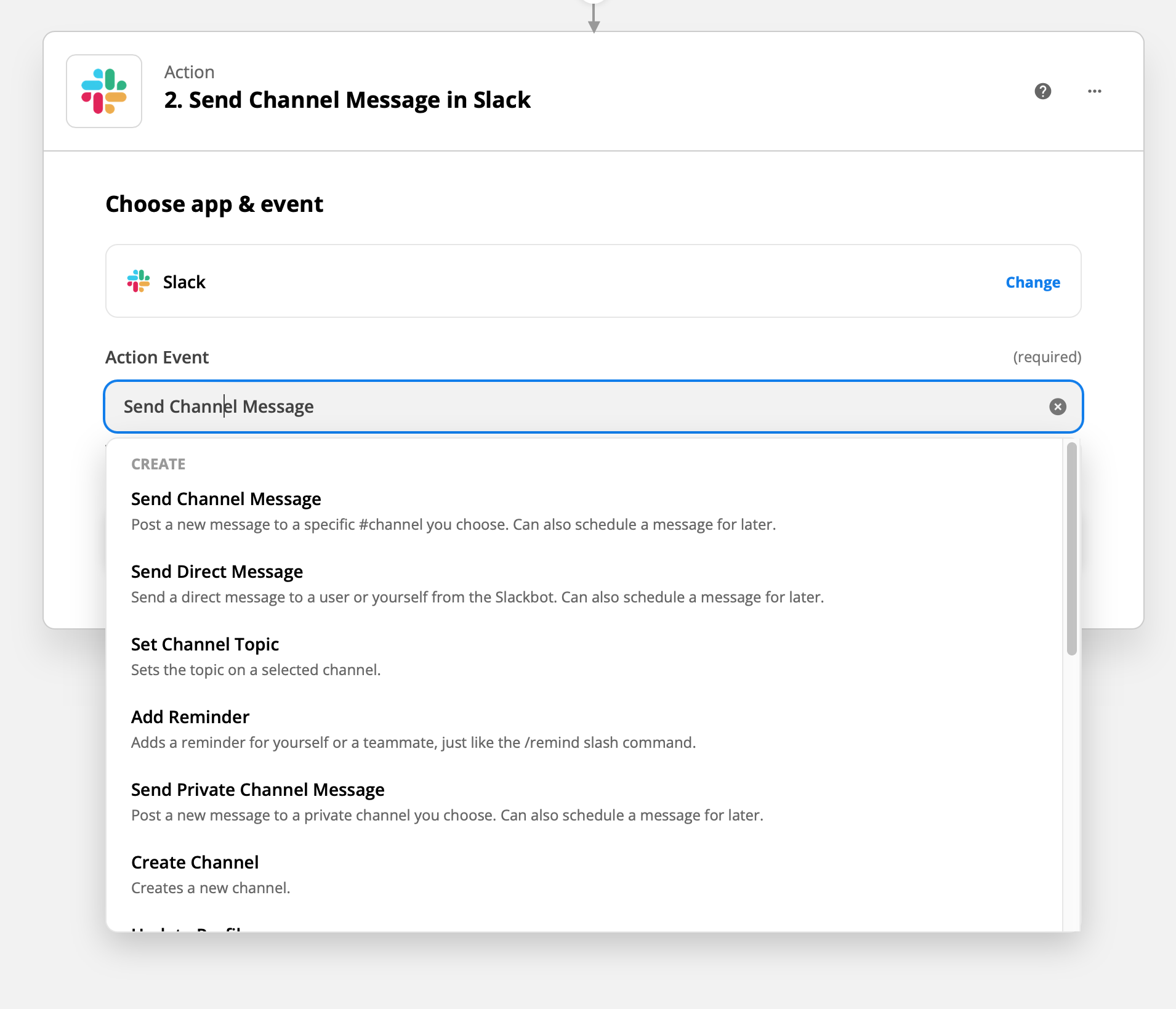This screenshot has height=1009, width=1176.
Task: Open help via the question mark icon
Action: pos(1042,91)
